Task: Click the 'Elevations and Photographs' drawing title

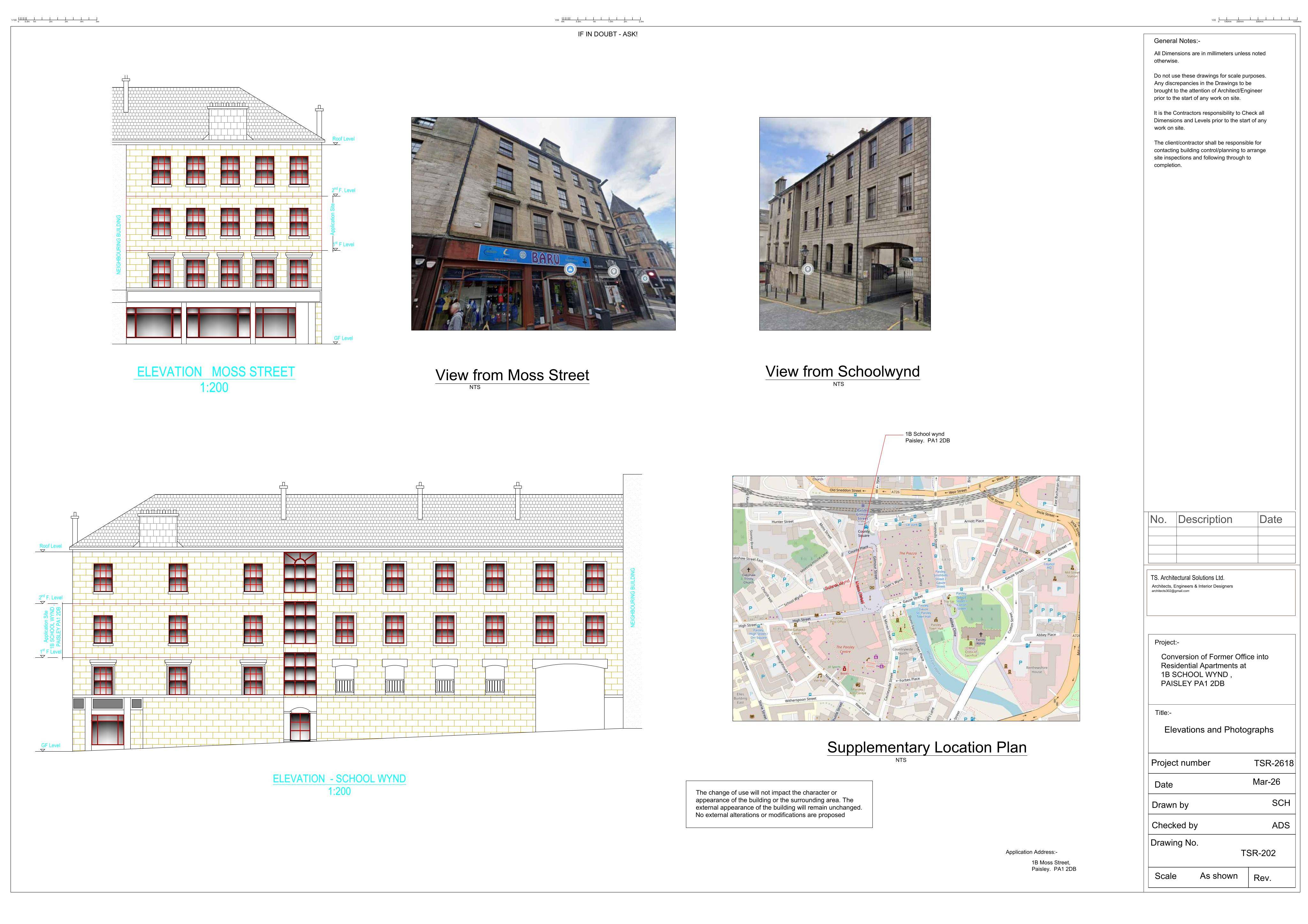Action: [x=1219, y=730]
